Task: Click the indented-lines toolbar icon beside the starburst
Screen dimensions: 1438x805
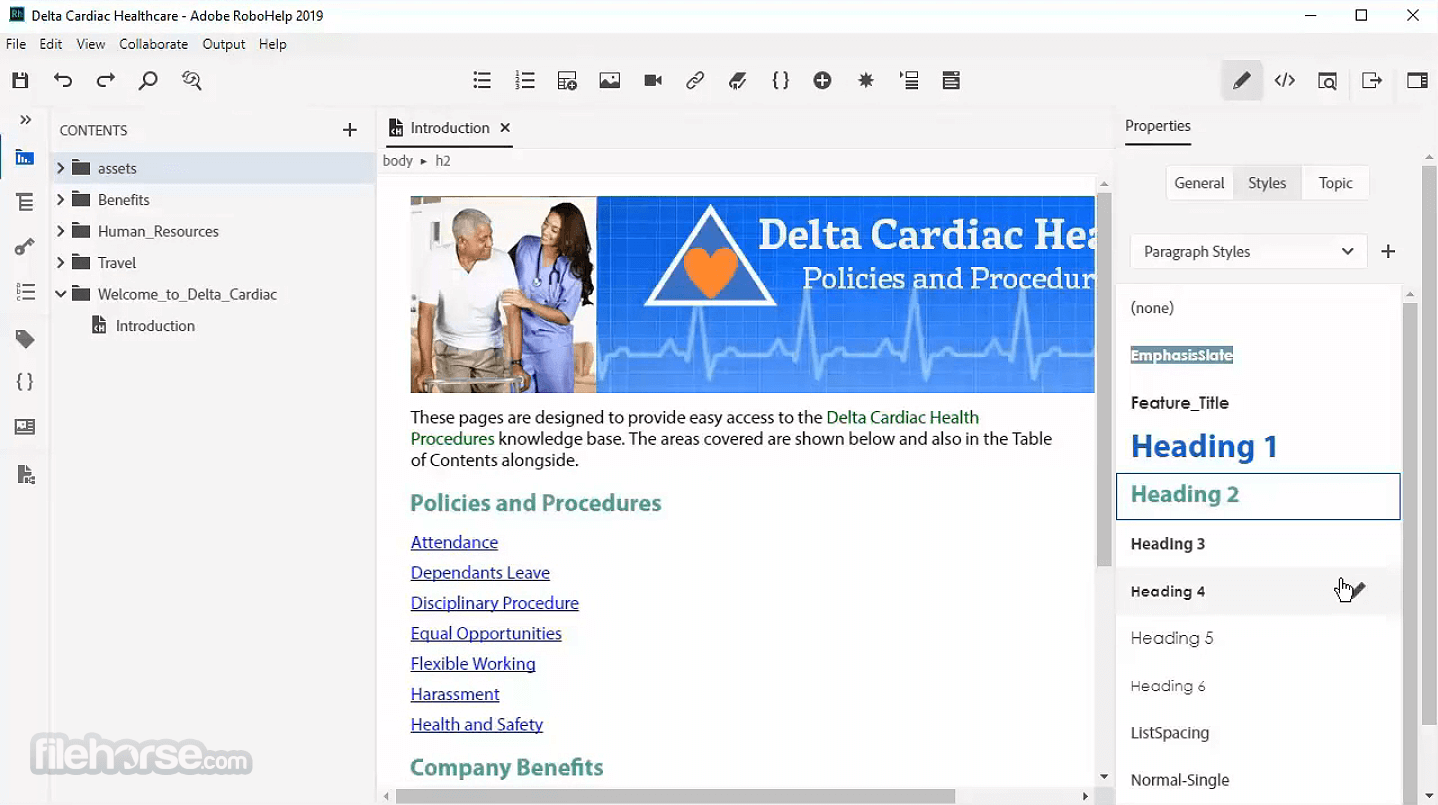Action: (x=909, y=81)
